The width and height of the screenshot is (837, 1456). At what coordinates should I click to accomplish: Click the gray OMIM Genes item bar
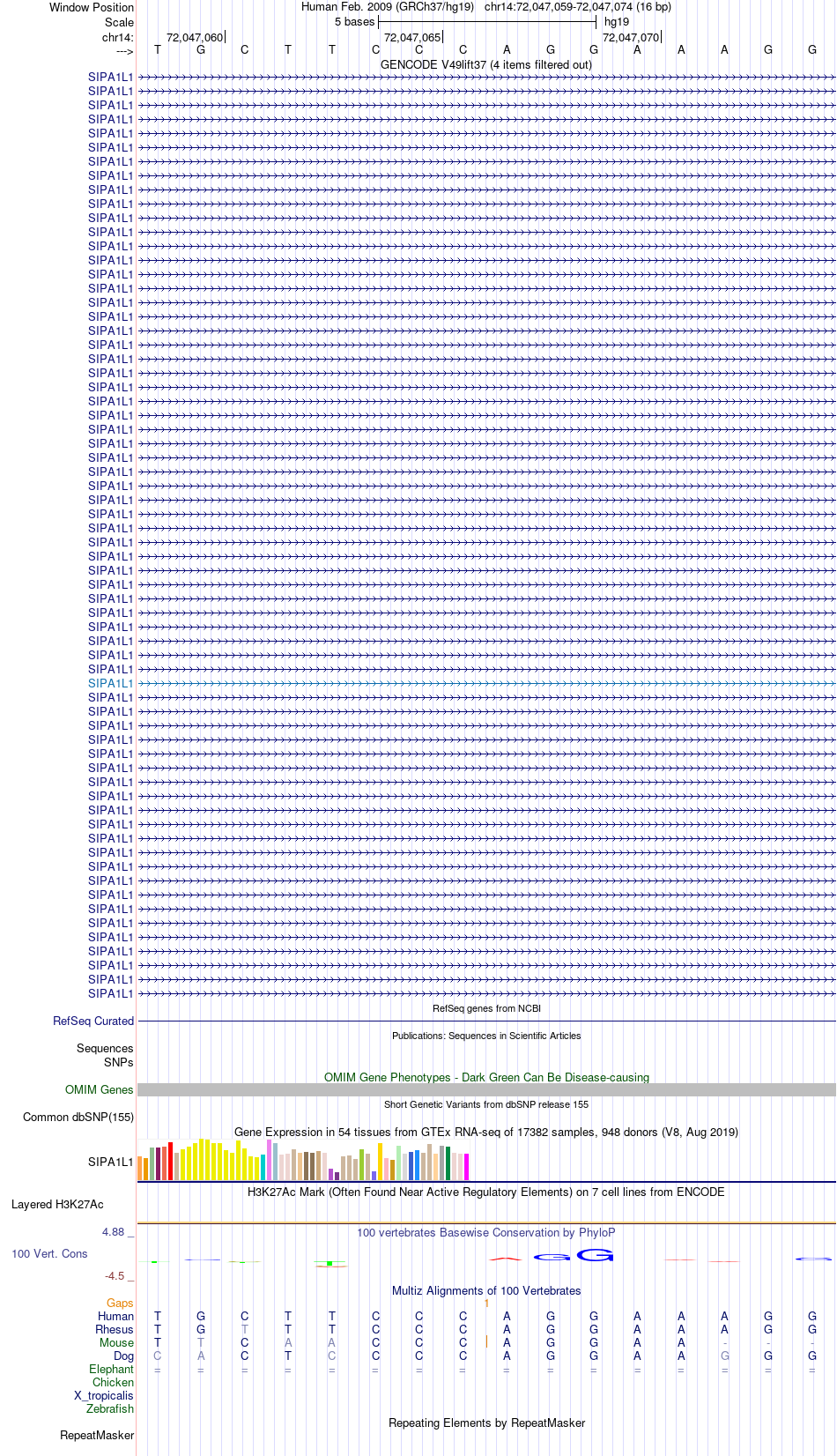coord(486,1090)
